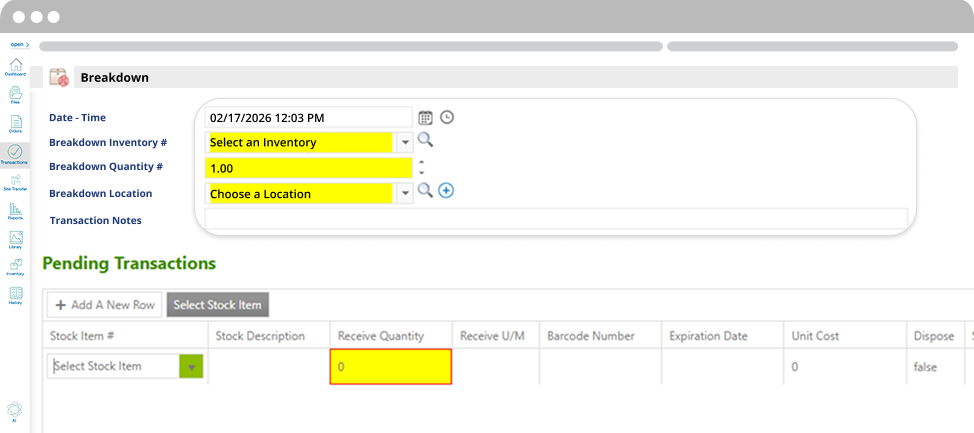Go to Inventory in the sidebar

click(x=16, y=267)
